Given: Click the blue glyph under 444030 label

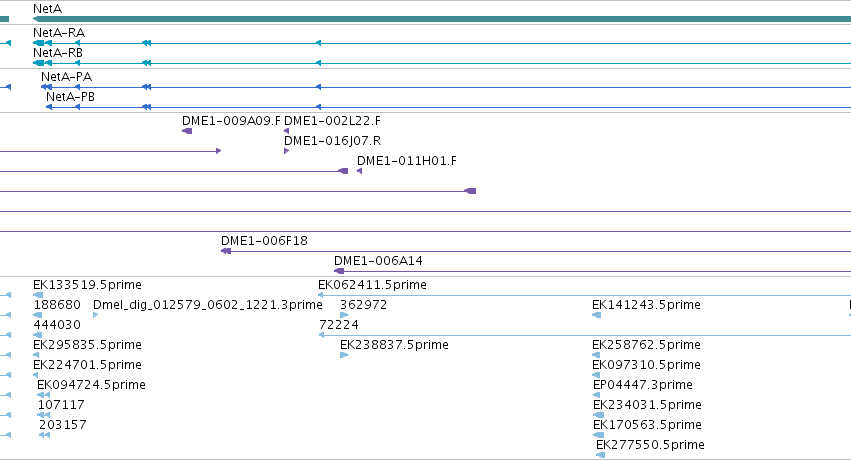Looking at the screenshot, I should pyautogui.click(x=37, y=335).
